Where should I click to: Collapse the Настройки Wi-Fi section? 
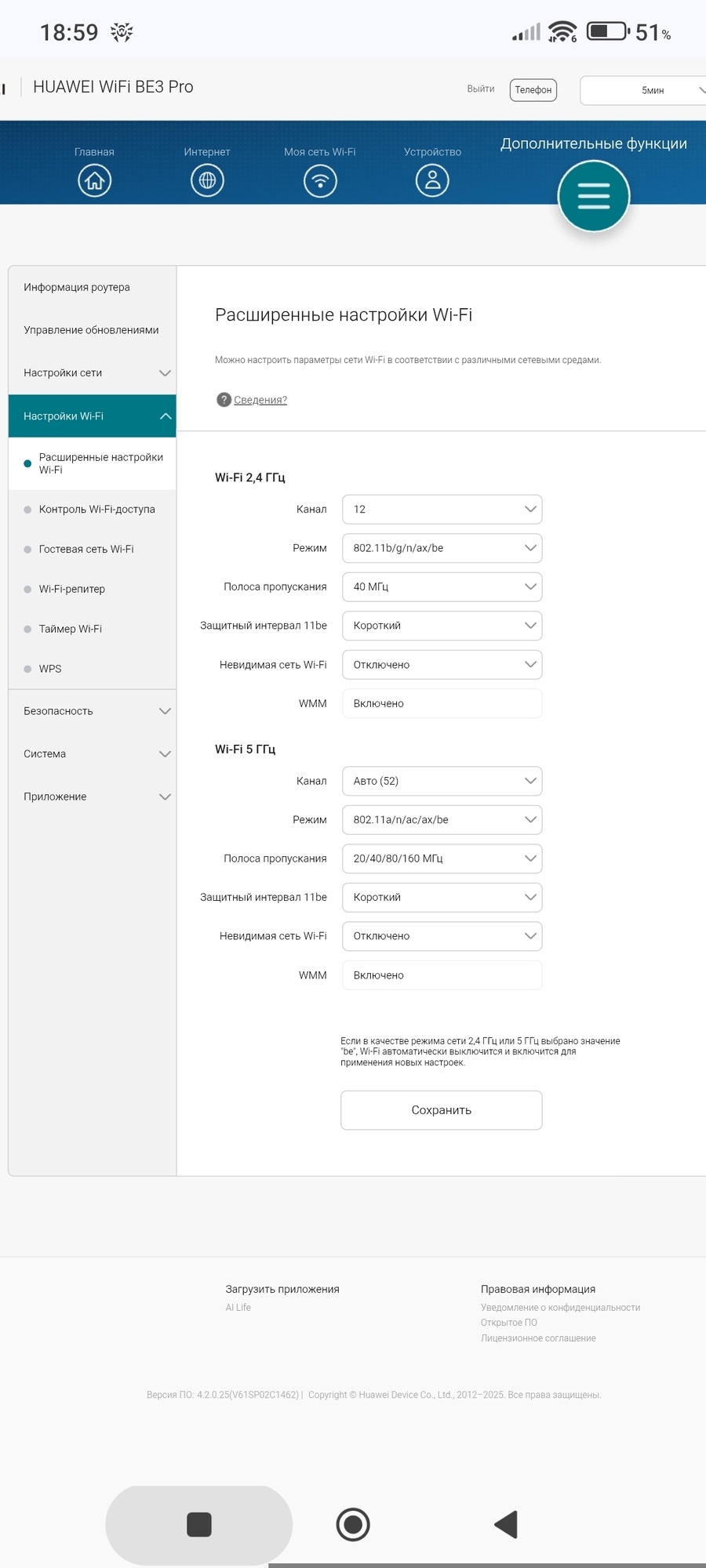pyautogui.click(x=93, y=416)
